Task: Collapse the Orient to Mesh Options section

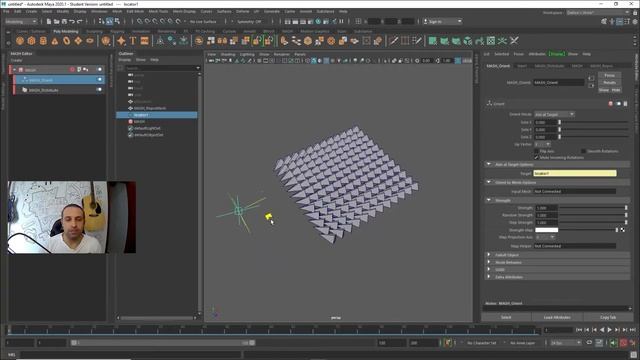Action: pyautogui.click(x=489, y=182)
